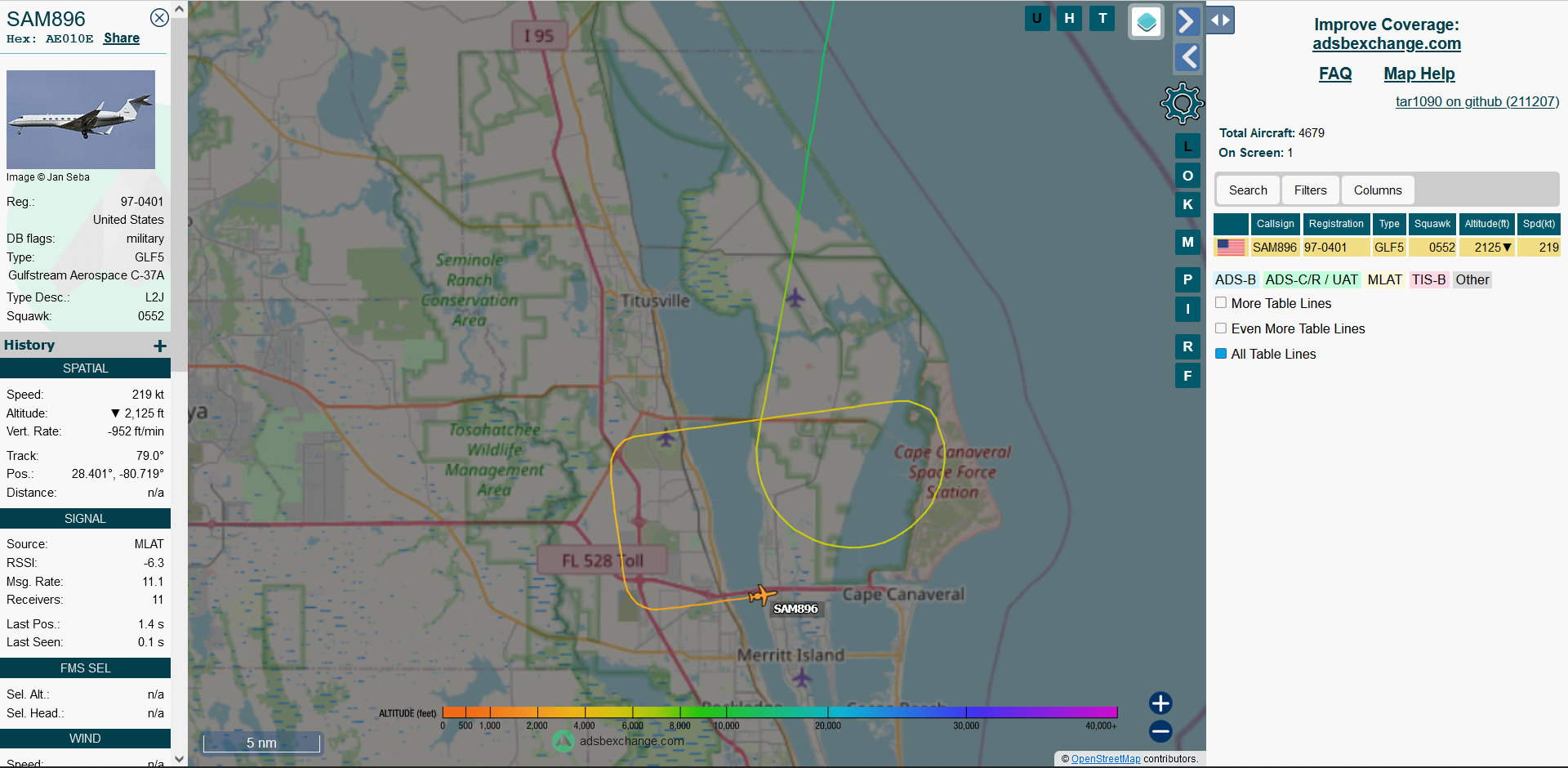Click the SIGNAL section header
The height and width of the screenshot is (768, 1568).
point(85,519)
